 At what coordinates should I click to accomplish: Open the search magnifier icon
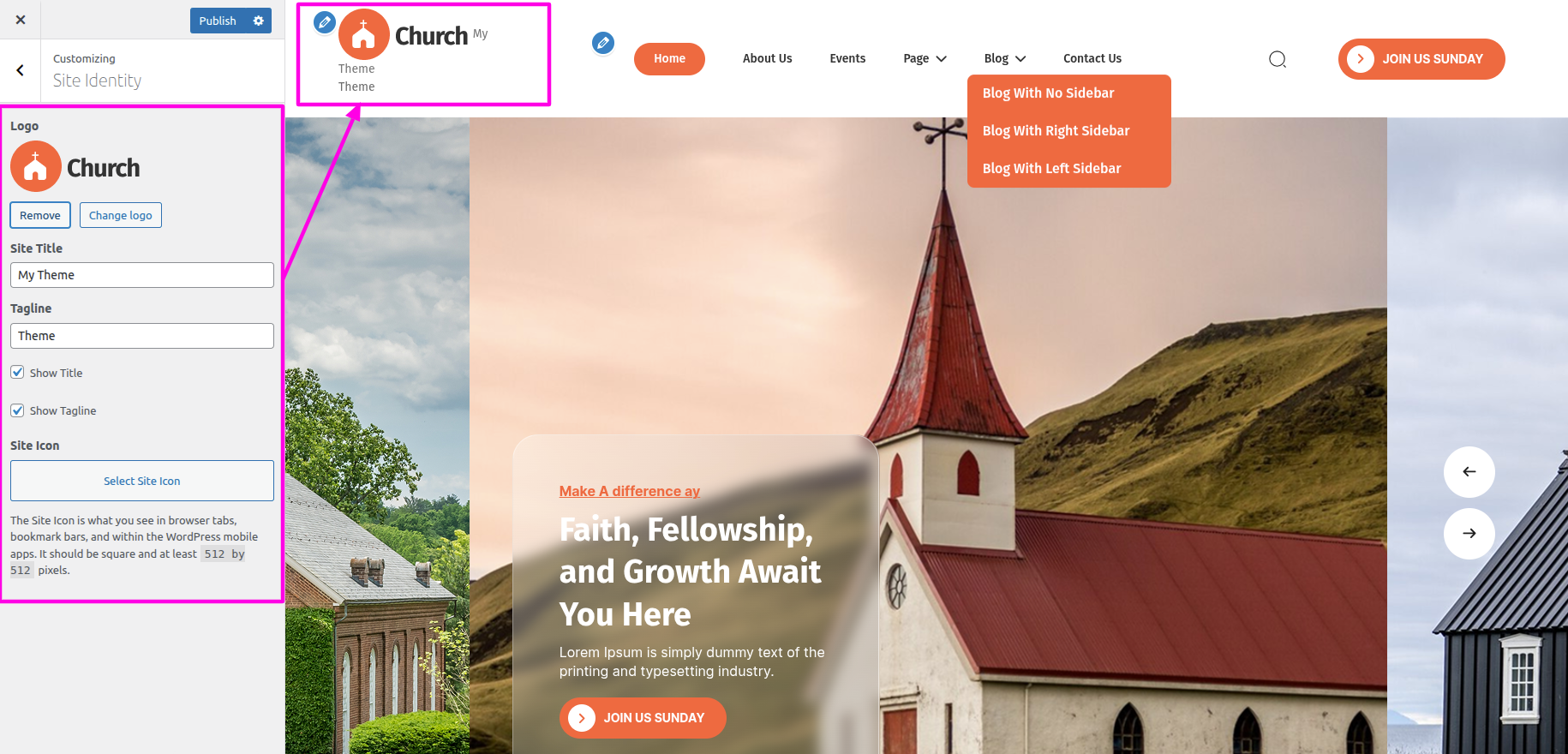pyautogui.click(x=1278, y=59)
